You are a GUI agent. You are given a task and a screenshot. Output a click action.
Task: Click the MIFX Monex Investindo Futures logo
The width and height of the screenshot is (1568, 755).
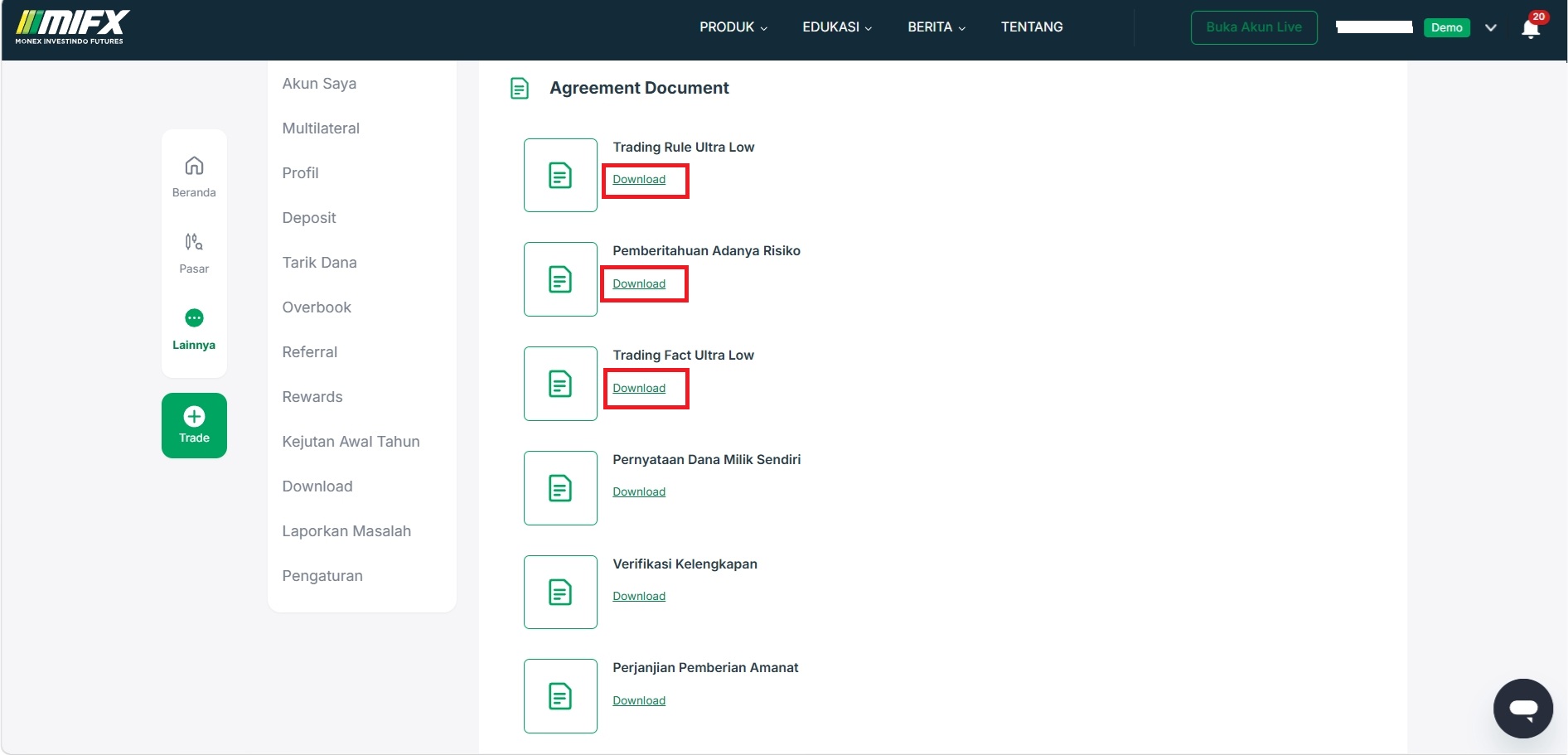coord(73,27)
